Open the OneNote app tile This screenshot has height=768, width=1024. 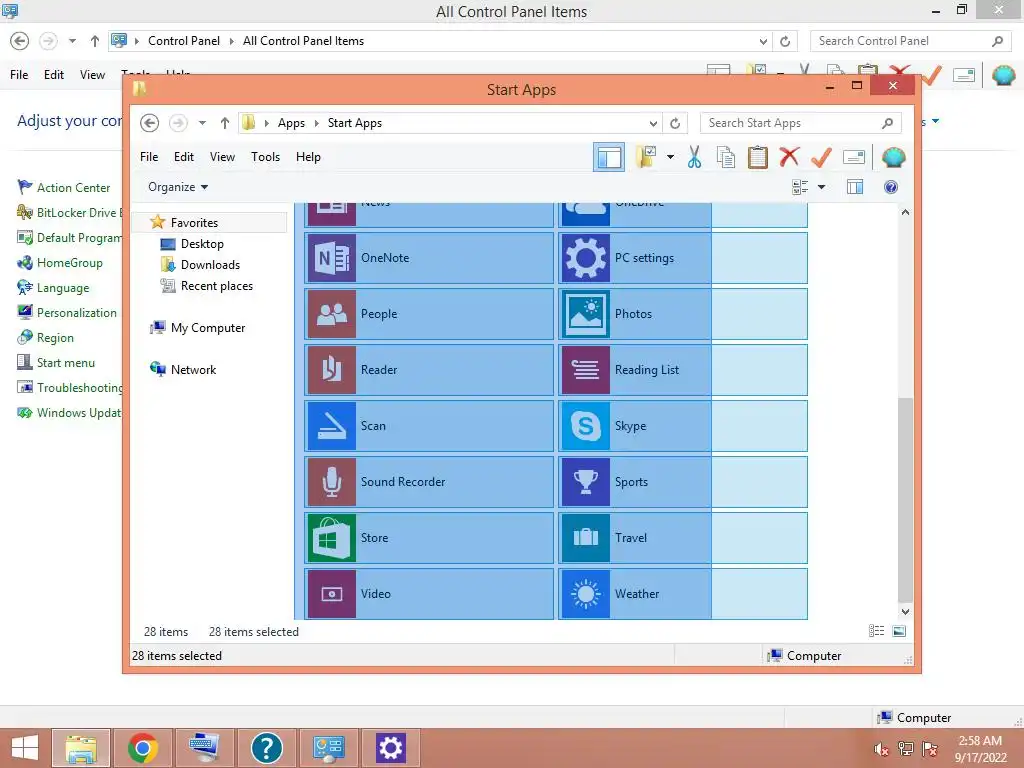pyautogui.click(x=428, y=258)
